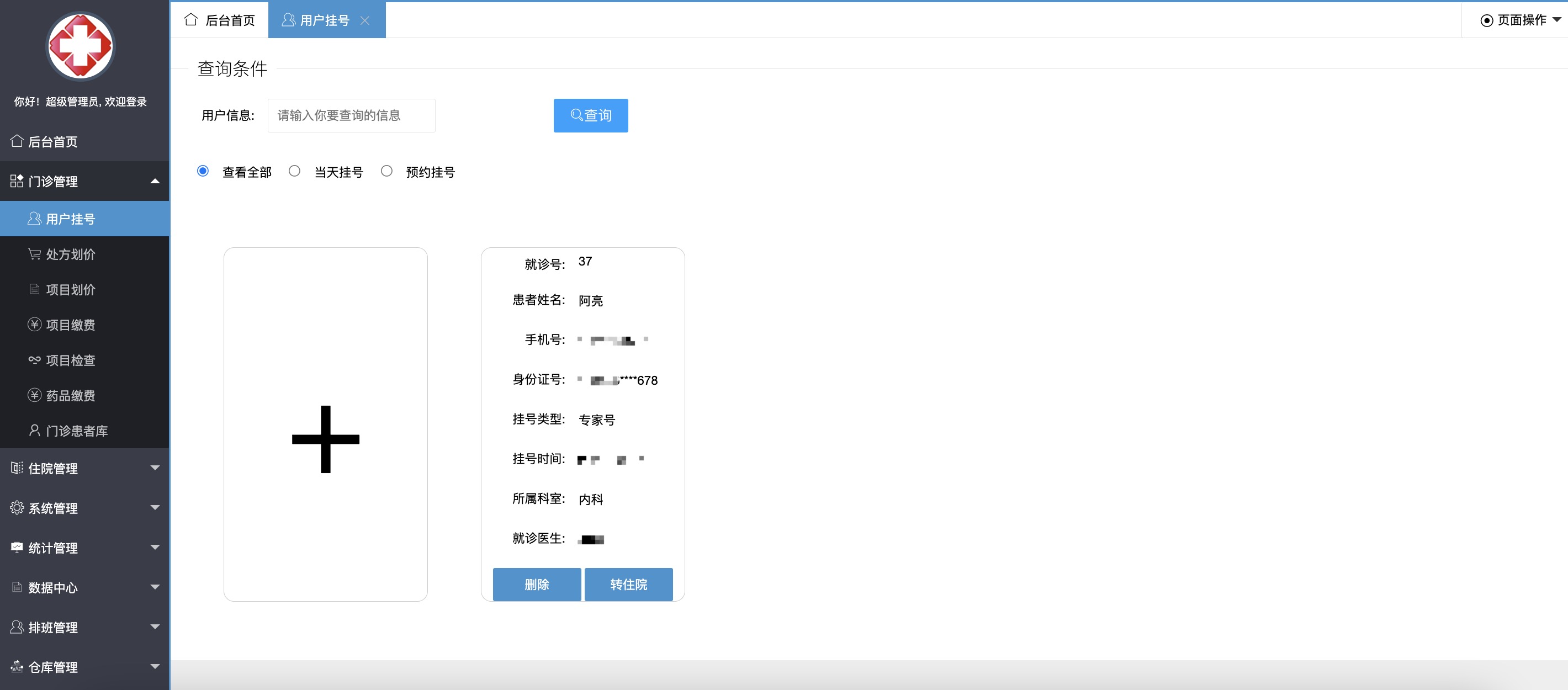Image resolution: width=1568 pixels, height=690 pixels.
Task: Click the 页面操作 label
Action: click(x=1522, y=20)
